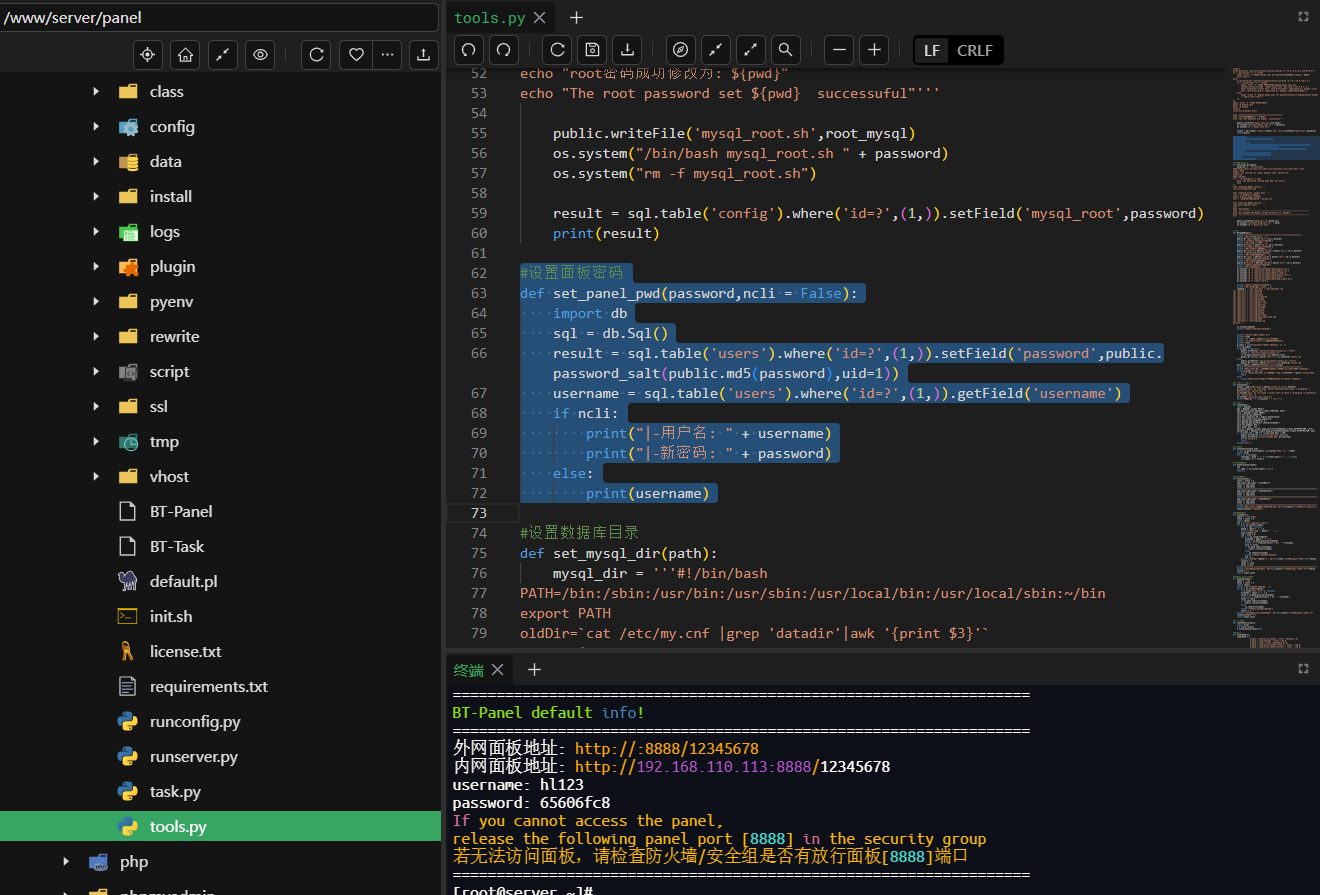
Task: Expand the plugin folder in tree
Action: coord(96,267)
